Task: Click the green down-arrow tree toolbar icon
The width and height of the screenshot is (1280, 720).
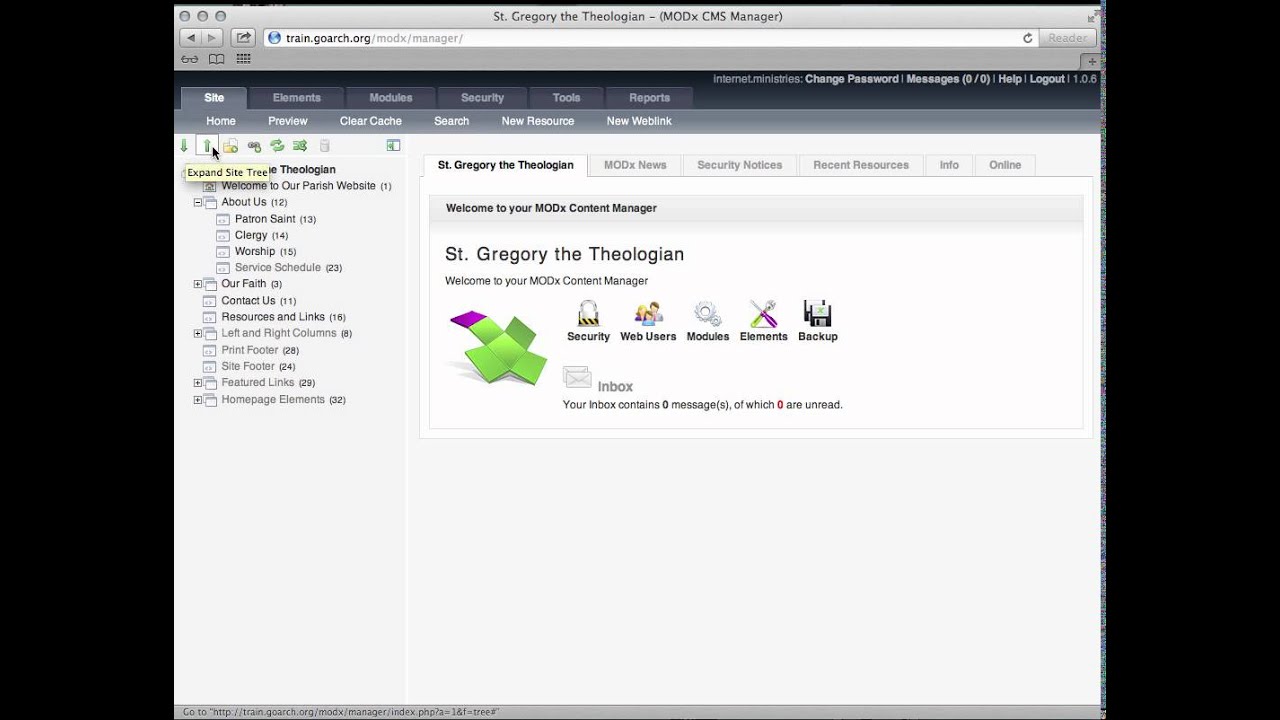Action: click(184, 146)
